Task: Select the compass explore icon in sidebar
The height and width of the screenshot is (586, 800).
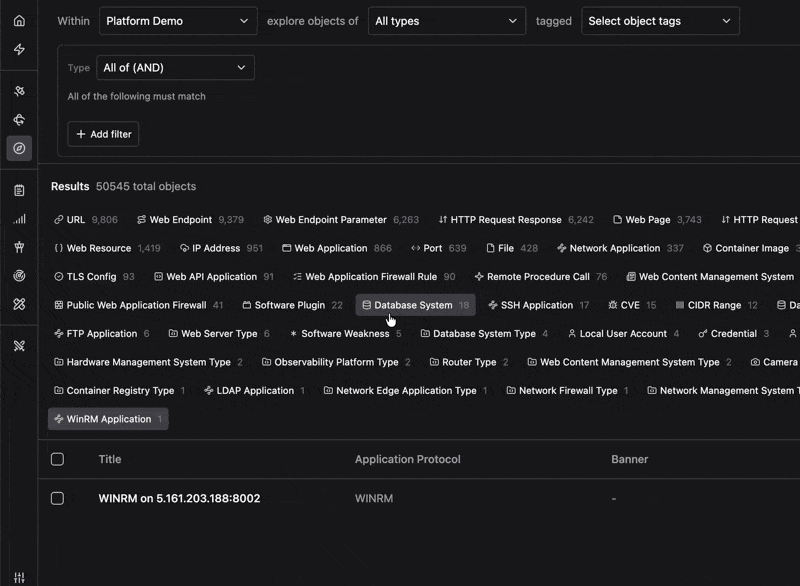Action: point(19,148)
